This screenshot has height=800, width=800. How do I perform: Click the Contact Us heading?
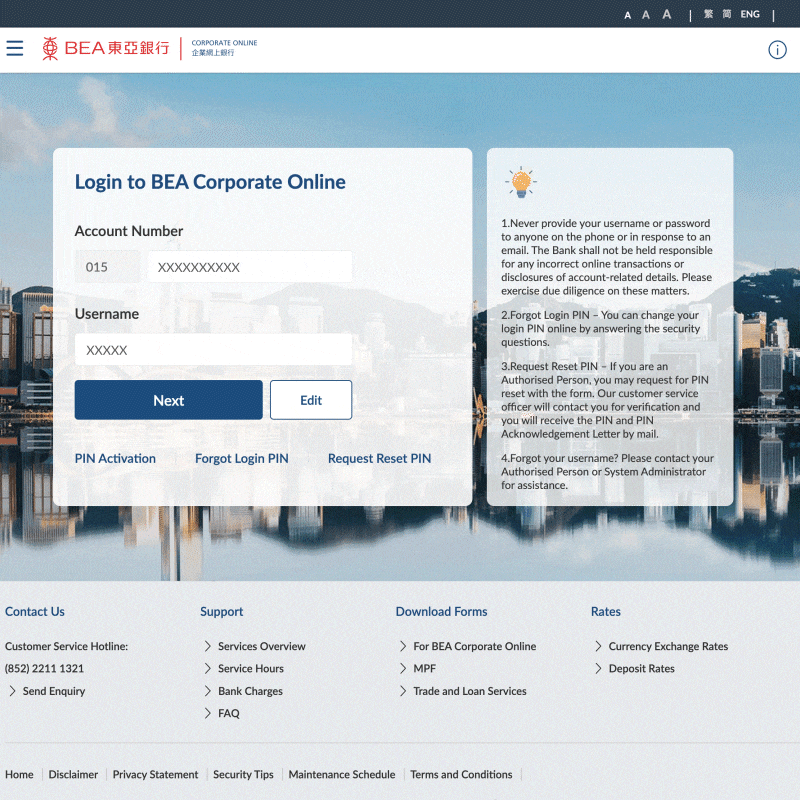click(x=35, y=612)
